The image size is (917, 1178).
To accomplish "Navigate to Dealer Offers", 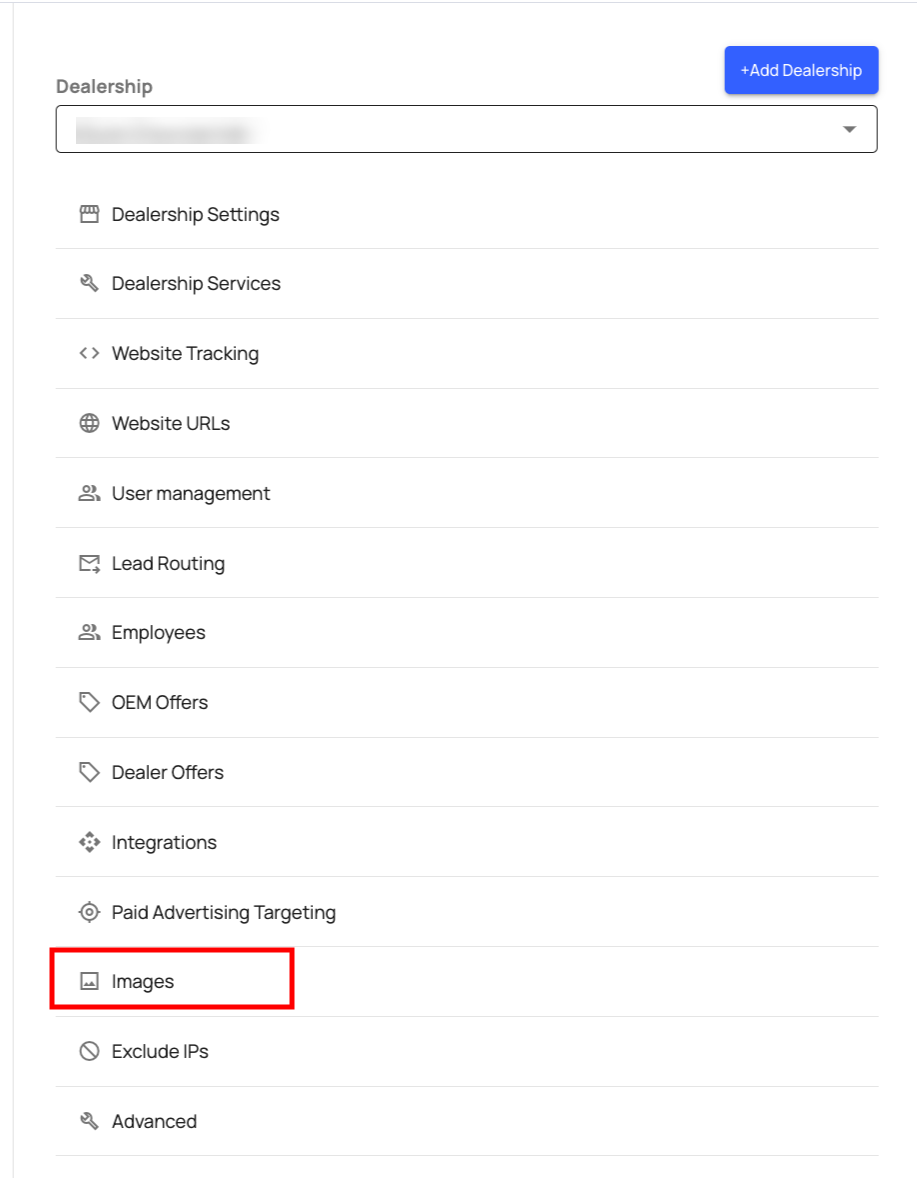I will 166,772.
